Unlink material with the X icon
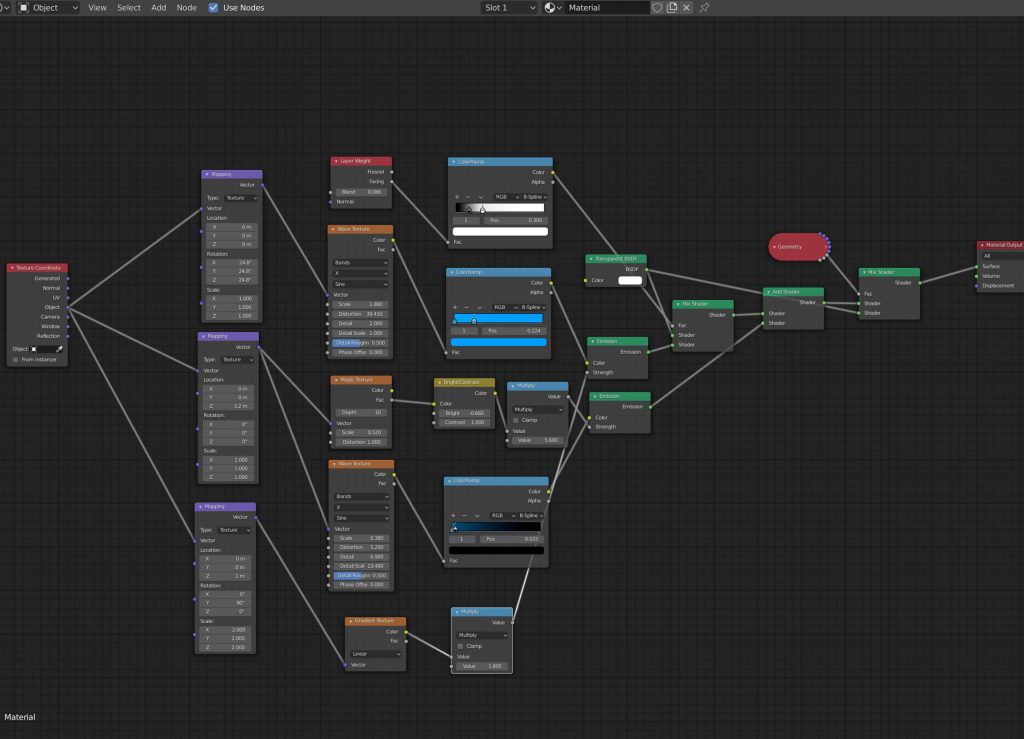 [x=687, y=7]
